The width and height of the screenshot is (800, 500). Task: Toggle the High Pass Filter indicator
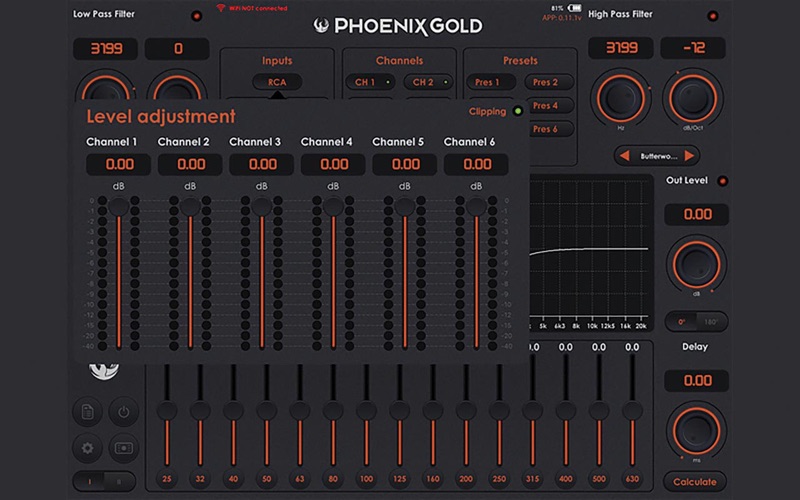(713, 16)
